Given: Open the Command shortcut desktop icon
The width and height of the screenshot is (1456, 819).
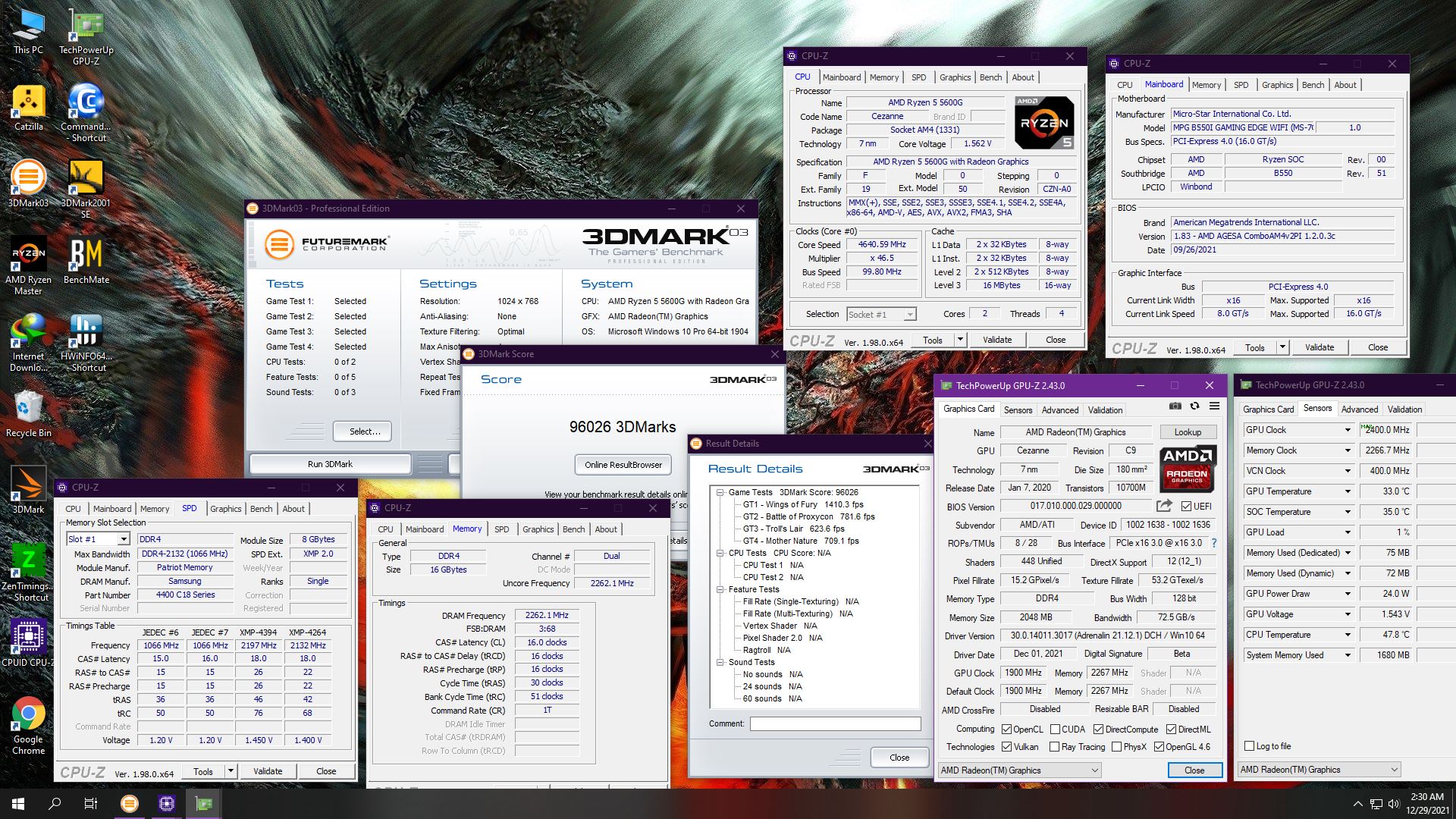Looking at the screenshot, I should coord(86,112).
